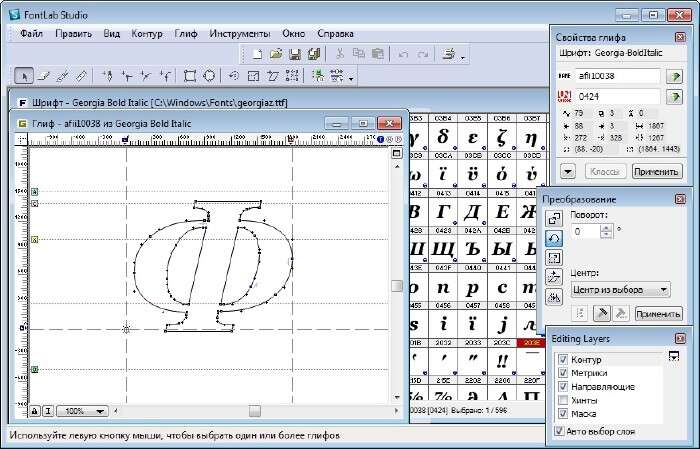Click the generate Unicode button beside 0424
The image size is (700, 449).
[x=674, y=96]
